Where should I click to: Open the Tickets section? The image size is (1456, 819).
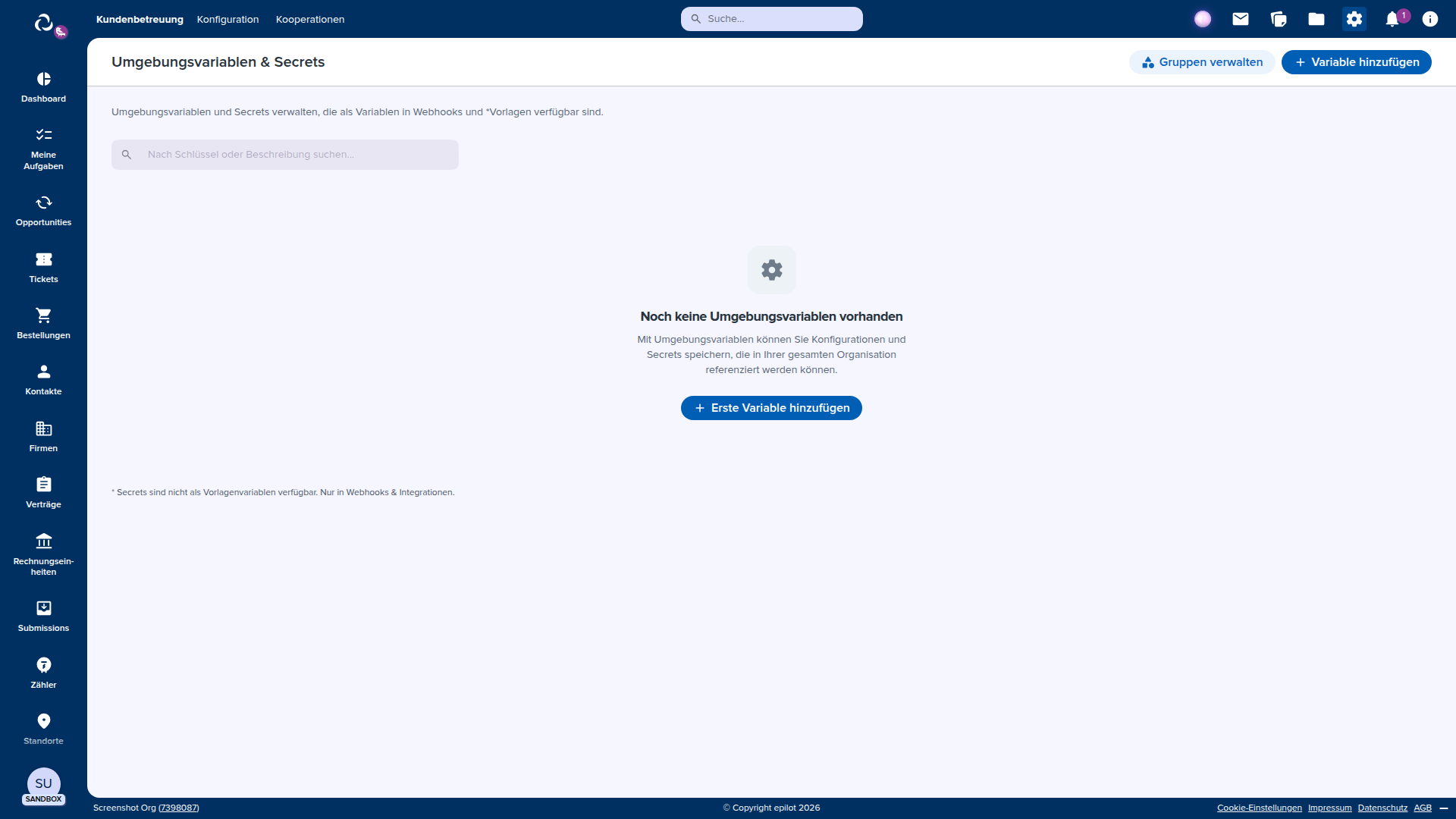(43, 268)
